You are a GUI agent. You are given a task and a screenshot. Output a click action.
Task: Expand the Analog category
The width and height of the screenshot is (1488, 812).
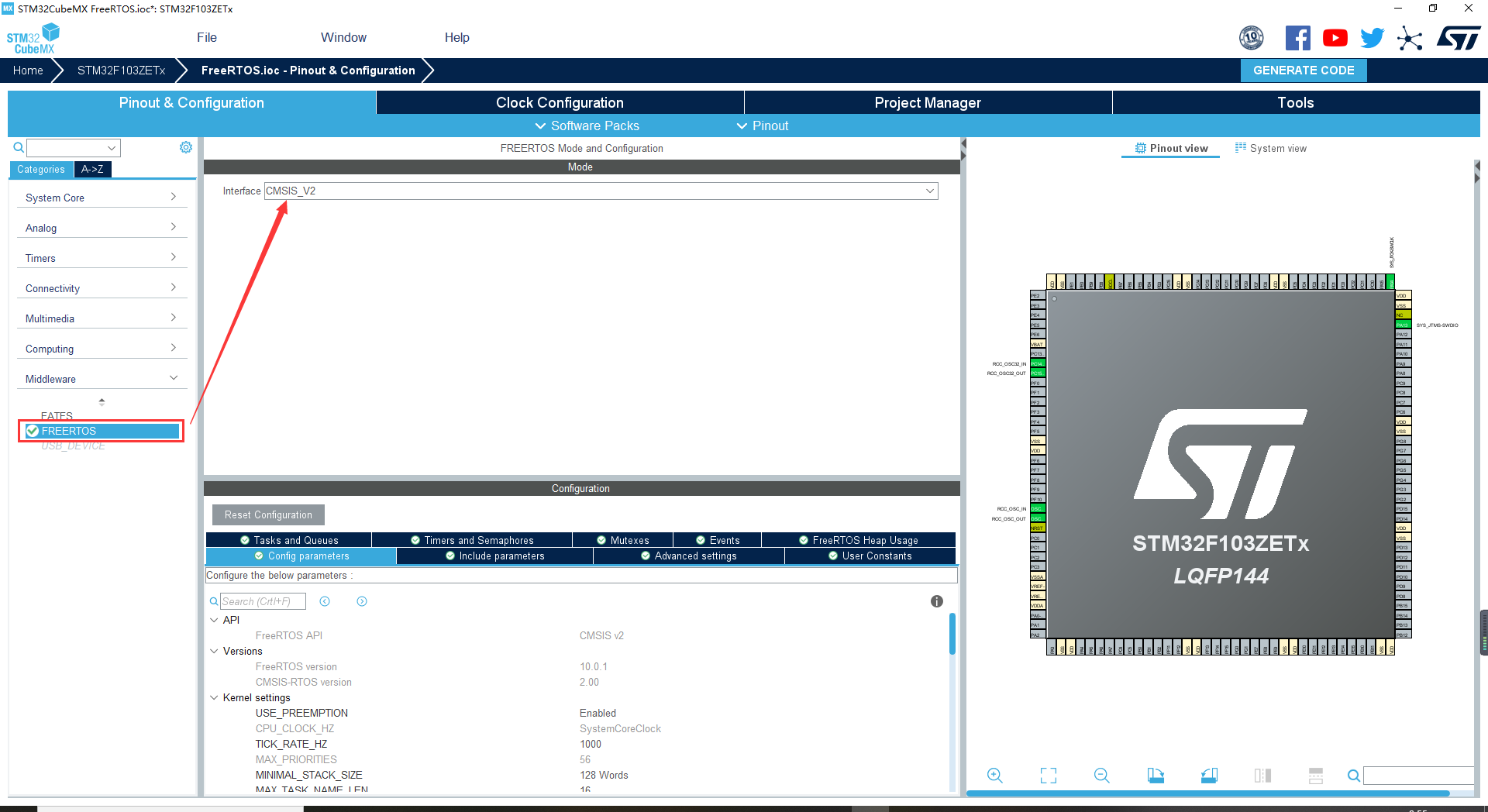tap(102, 228)
